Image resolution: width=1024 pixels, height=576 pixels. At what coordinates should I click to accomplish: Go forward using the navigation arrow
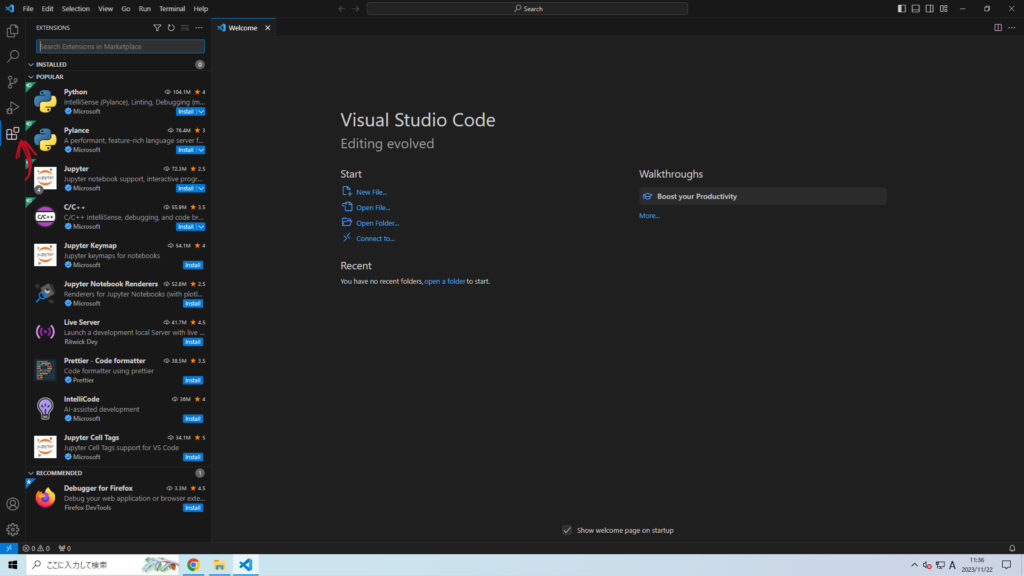click(x=357, y=8)
